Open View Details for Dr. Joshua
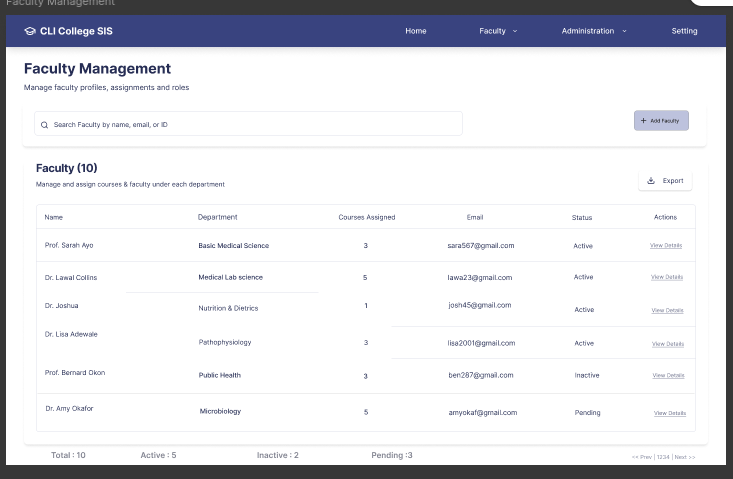This screenshot has height=479, width=733. 667,310
